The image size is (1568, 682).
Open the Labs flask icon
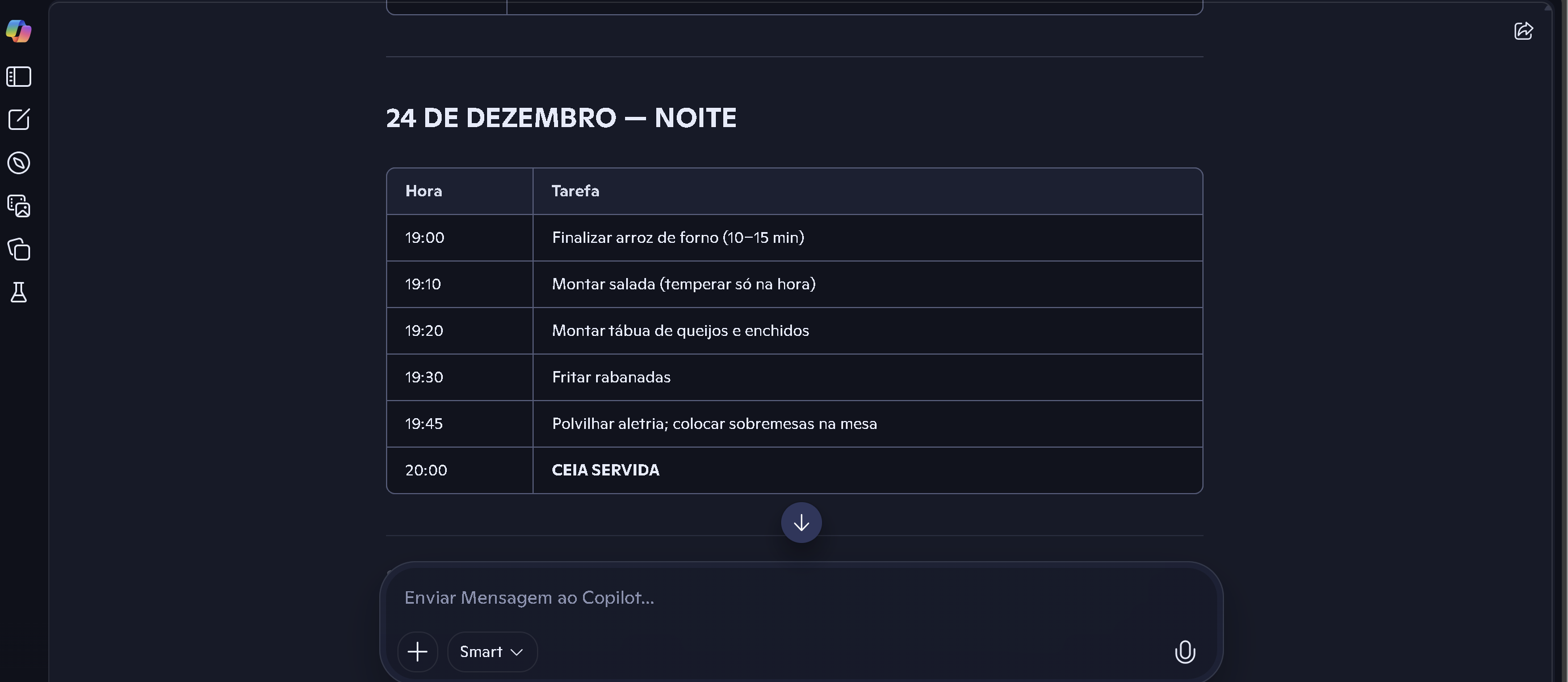18,293
